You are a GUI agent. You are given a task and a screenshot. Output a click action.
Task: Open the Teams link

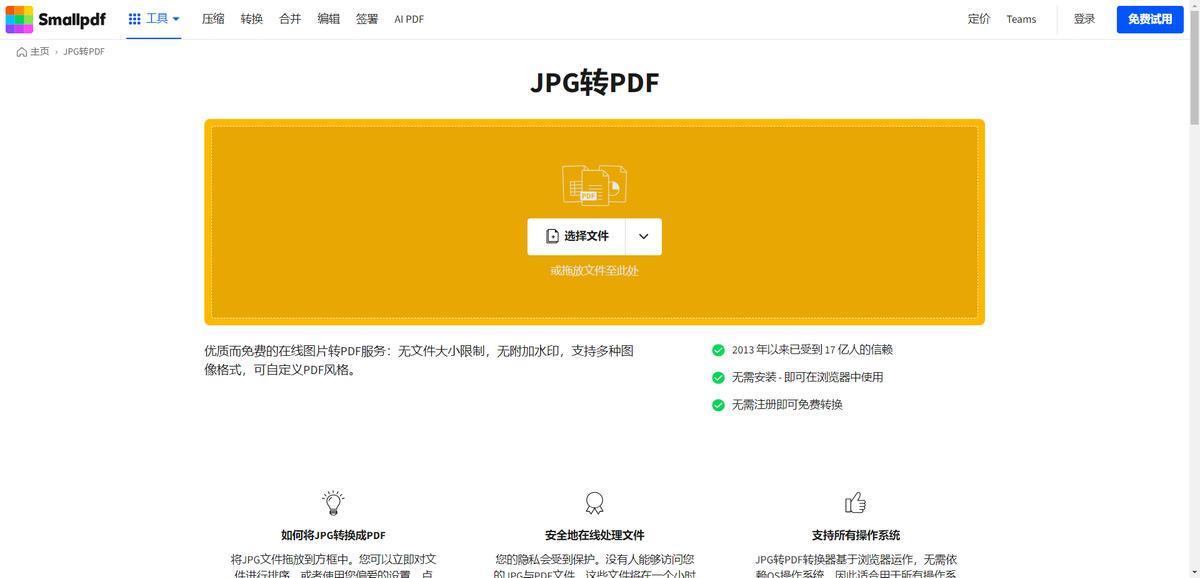pos(1021,19)
